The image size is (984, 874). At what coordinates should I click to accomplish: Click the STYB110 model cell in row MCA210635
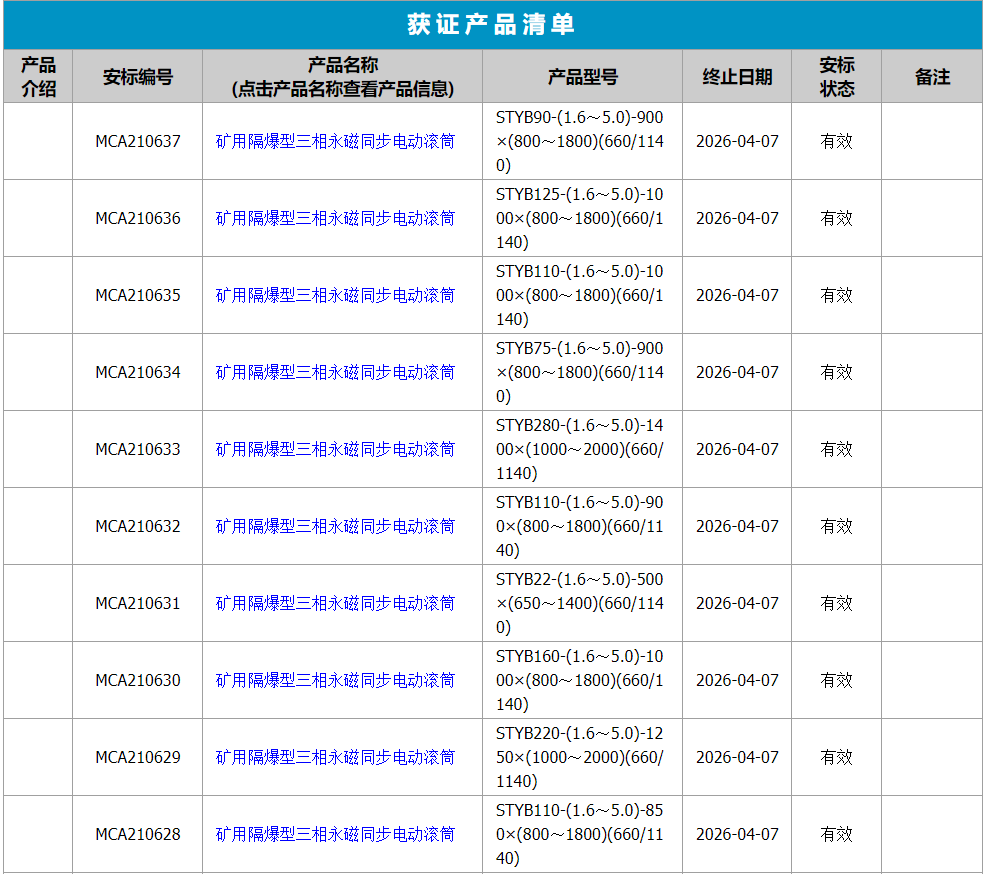pos(582,295)
